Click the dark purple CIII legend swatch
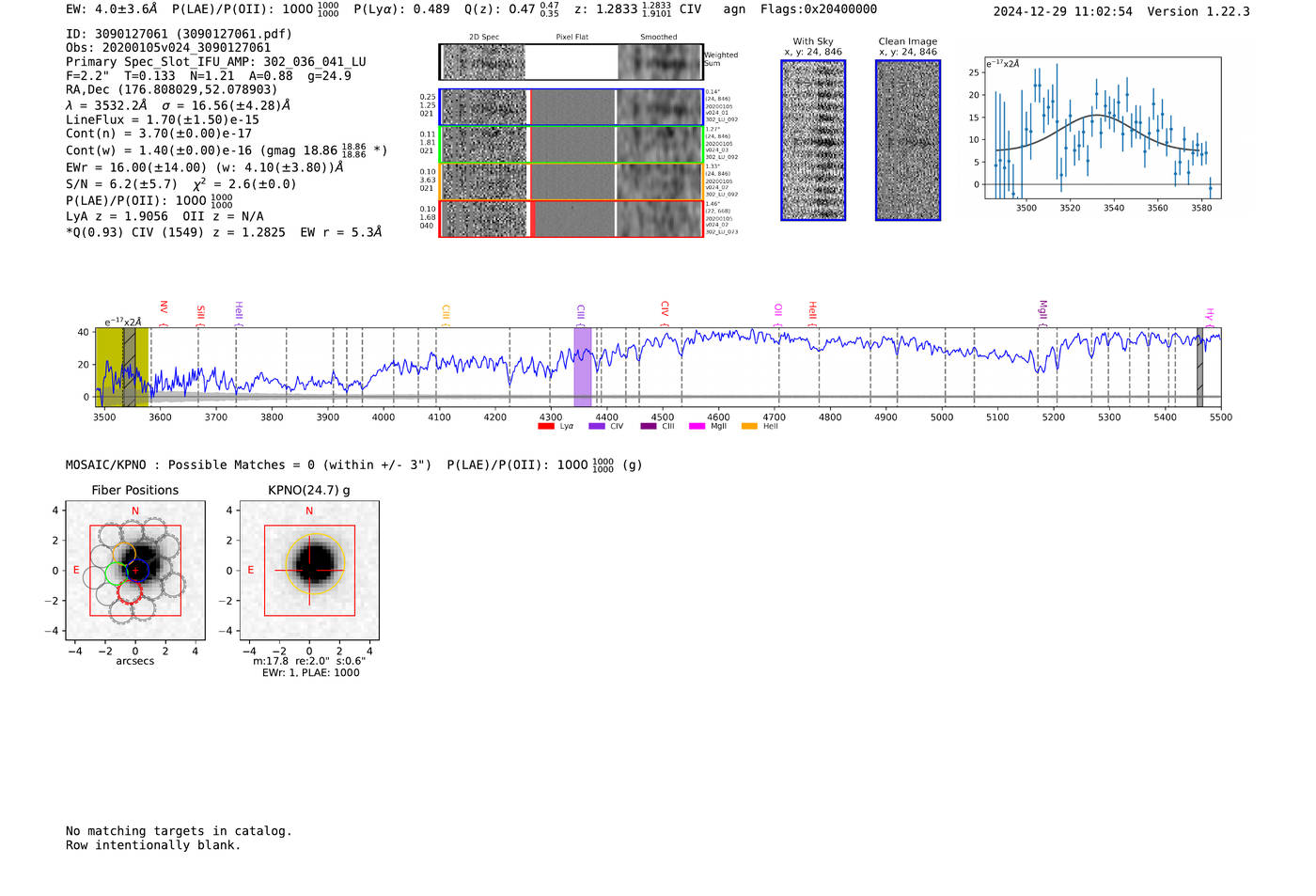This screenshot has height=896, width=1316. (649, 427)
